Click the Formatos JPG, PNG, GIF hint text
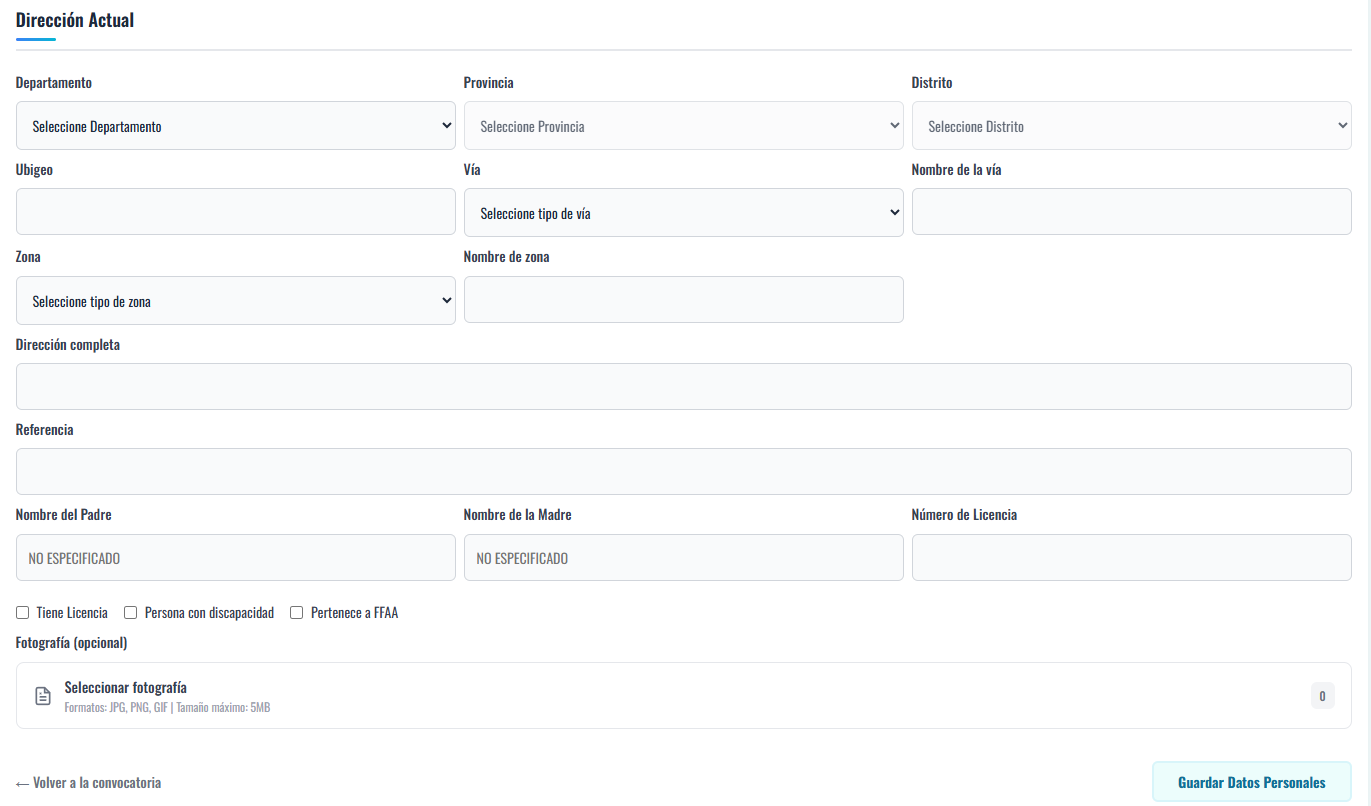 pyautogui.click(x=168, y=708)
